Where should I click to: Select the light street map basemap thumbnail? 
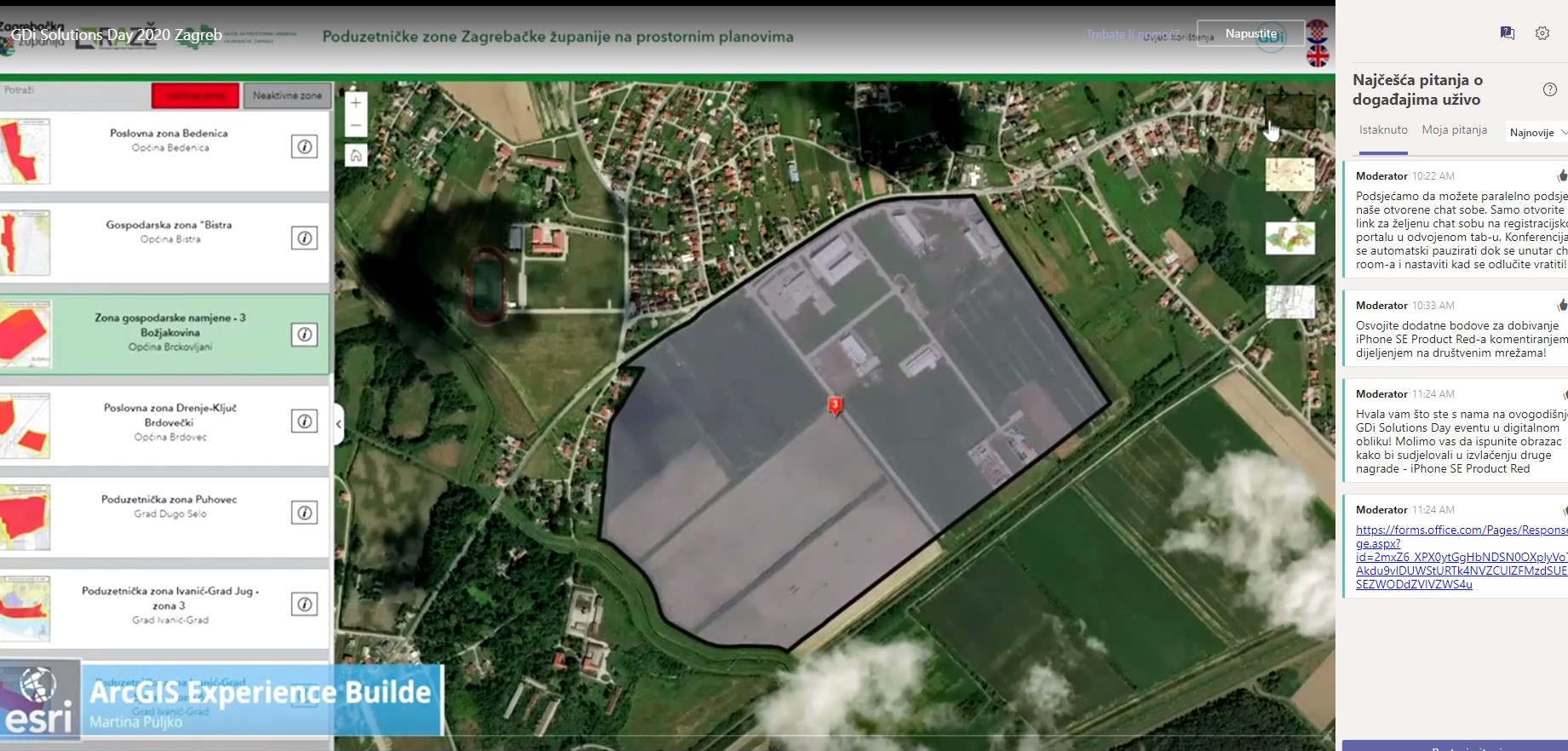(1289, 175)
